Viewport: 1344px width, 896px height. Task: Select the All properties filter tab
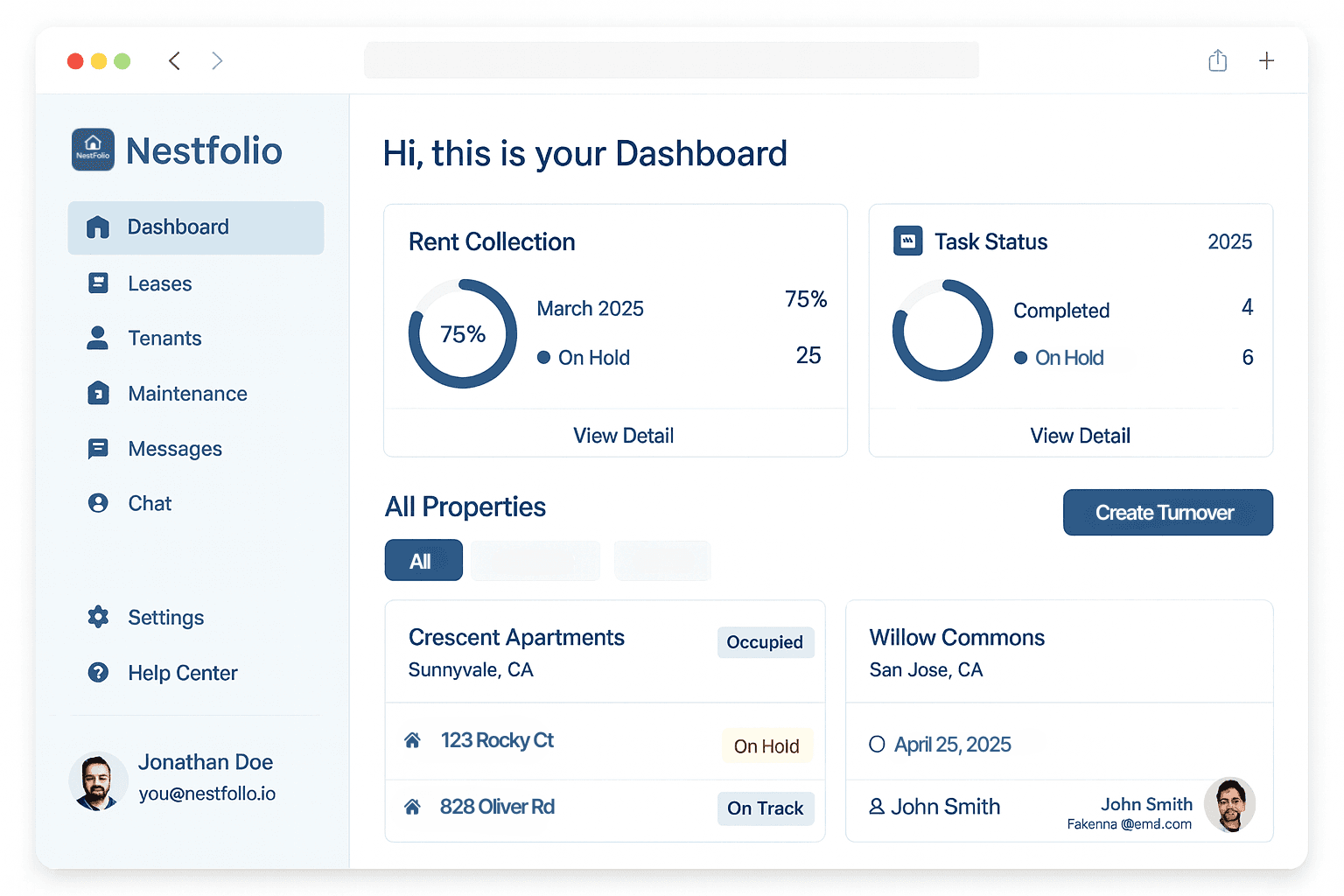(x=423, y=560)
